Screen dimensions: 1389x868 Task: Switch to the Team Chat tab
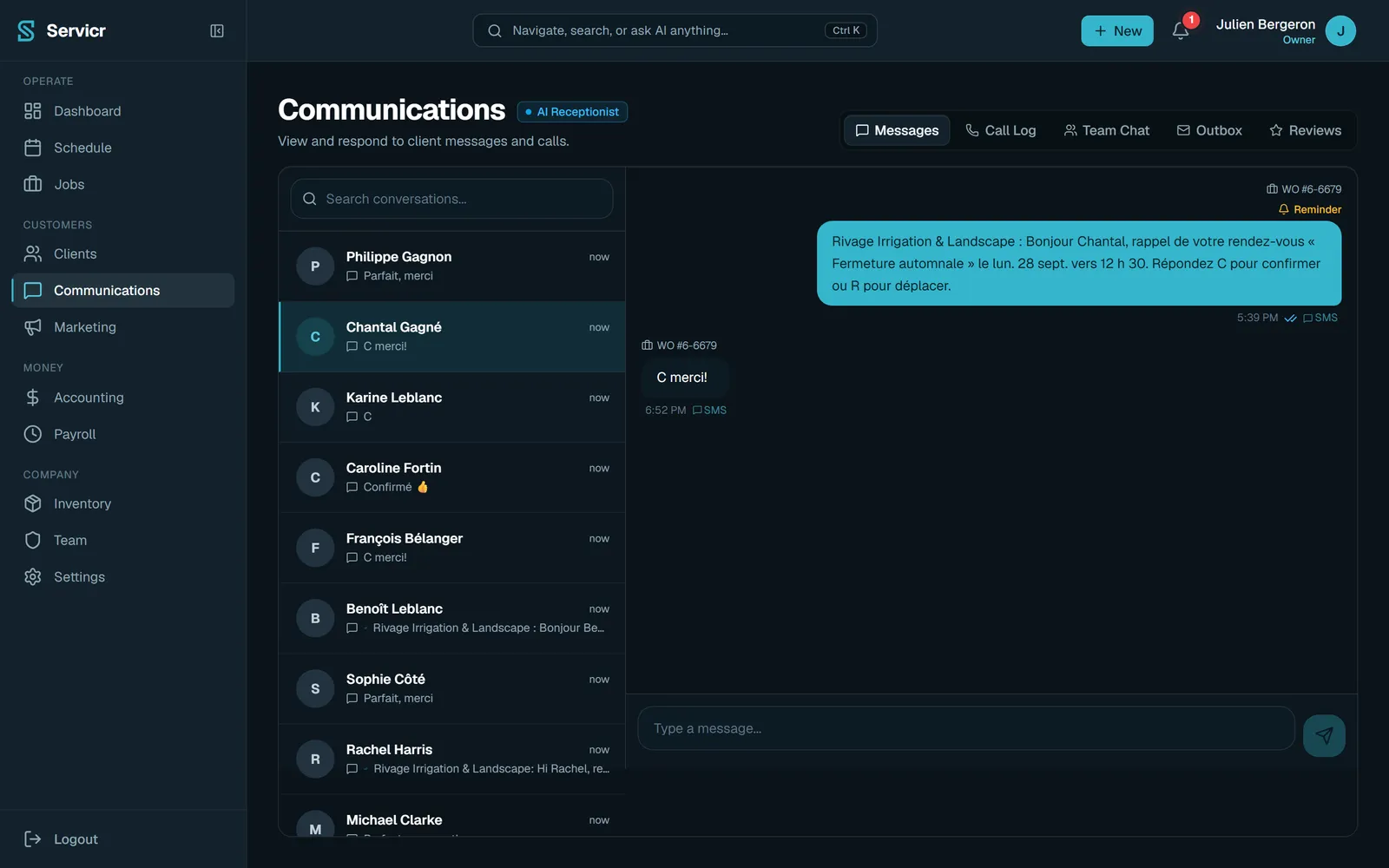[1107, 130]
